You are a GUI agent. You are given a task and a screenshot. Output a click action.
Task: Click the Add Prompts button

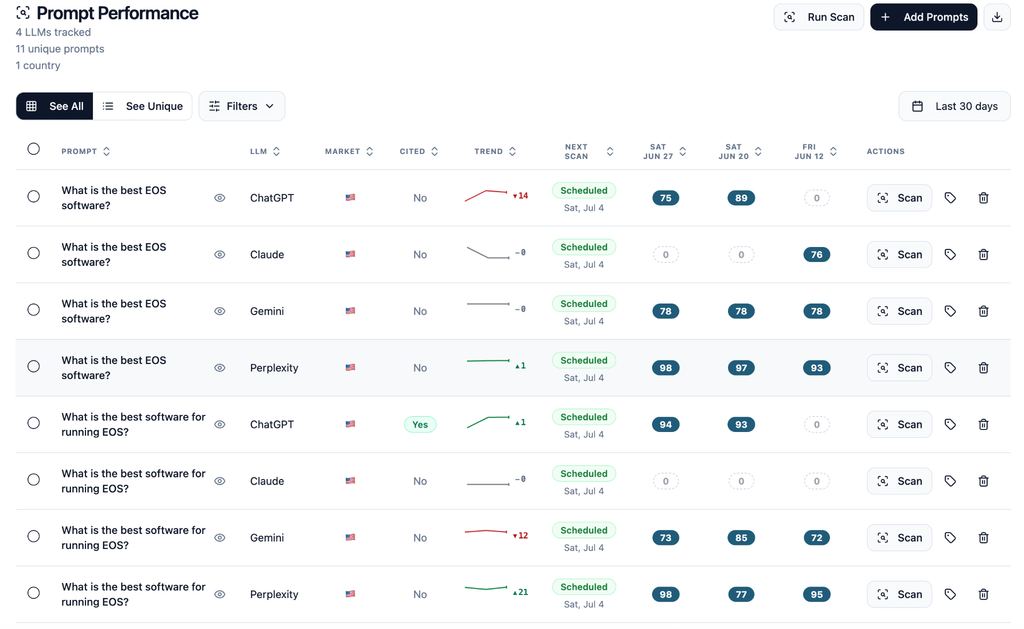point(923,17)
